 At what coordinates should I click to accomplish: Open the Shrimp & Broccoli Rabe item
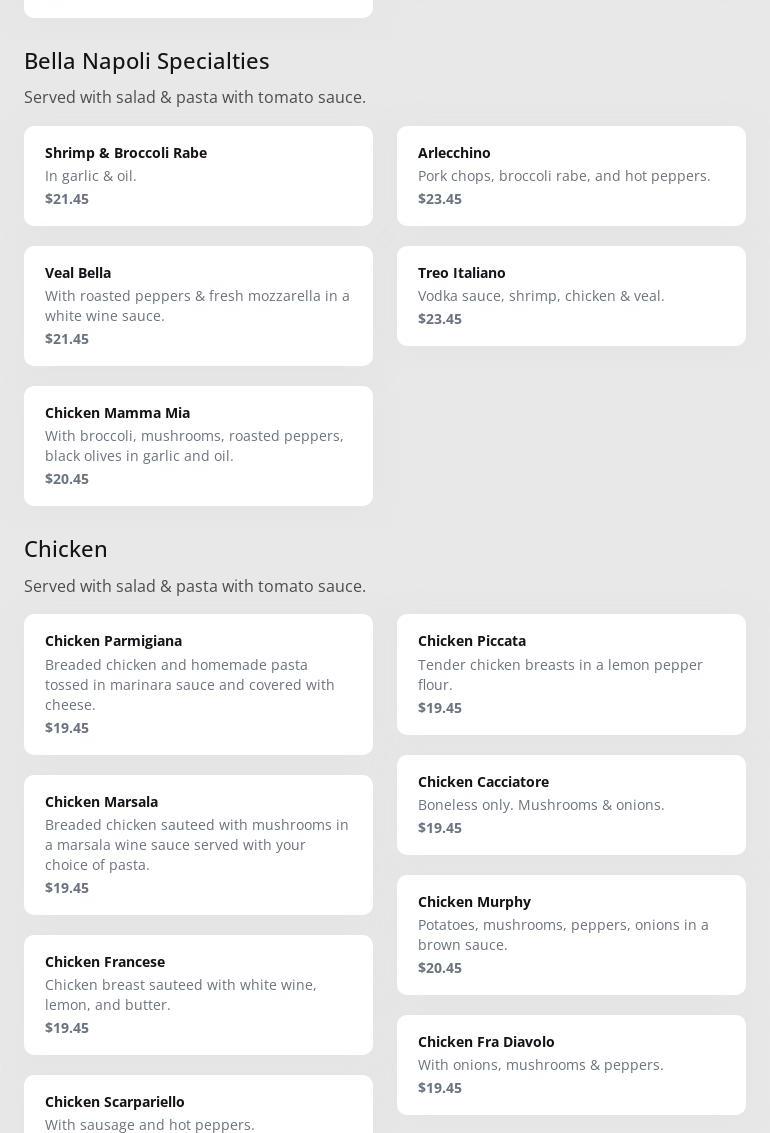(x=198, y=175)
